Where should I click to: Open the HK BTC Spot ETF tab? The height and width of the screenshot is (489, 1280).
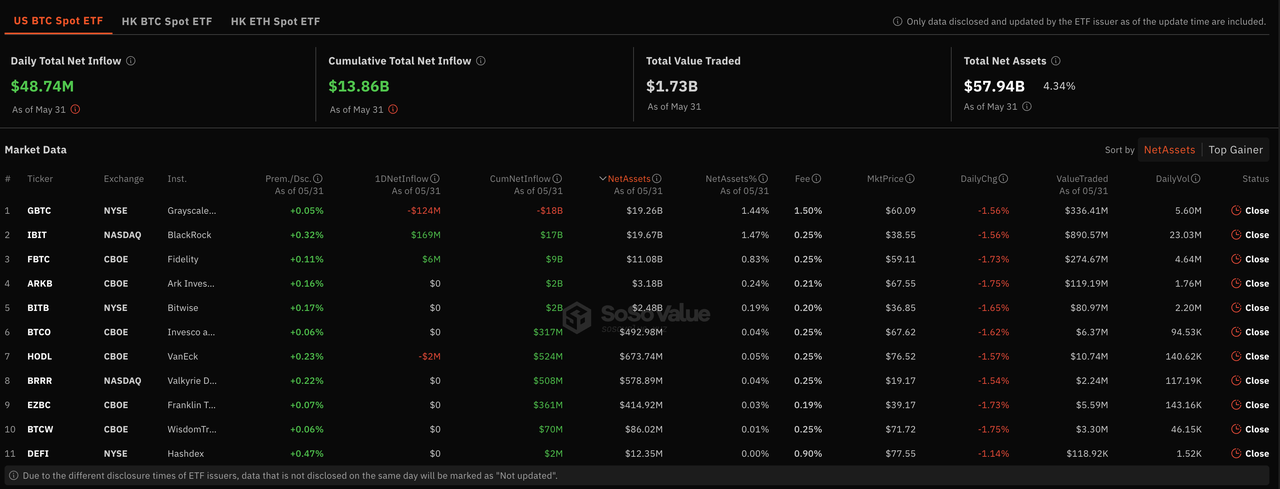[165, 21]
